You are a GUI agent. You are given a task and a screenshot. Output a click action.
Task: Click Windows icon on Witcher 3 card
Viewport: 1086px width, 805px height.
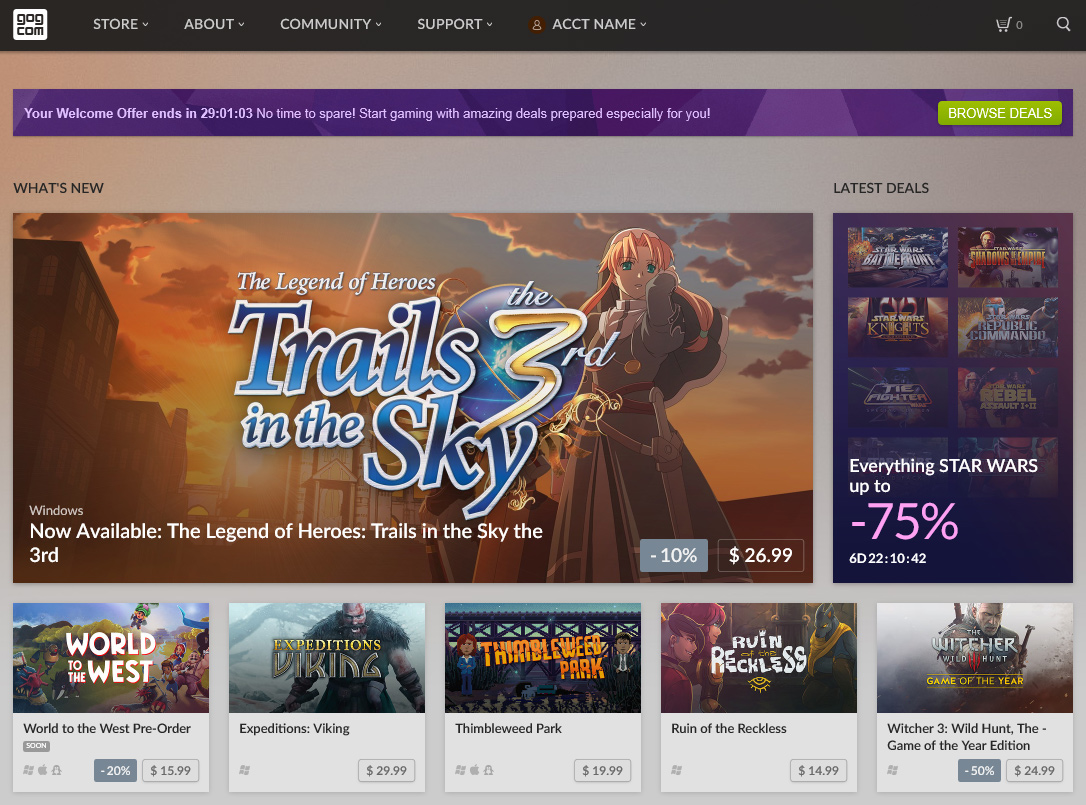point(893,770)
